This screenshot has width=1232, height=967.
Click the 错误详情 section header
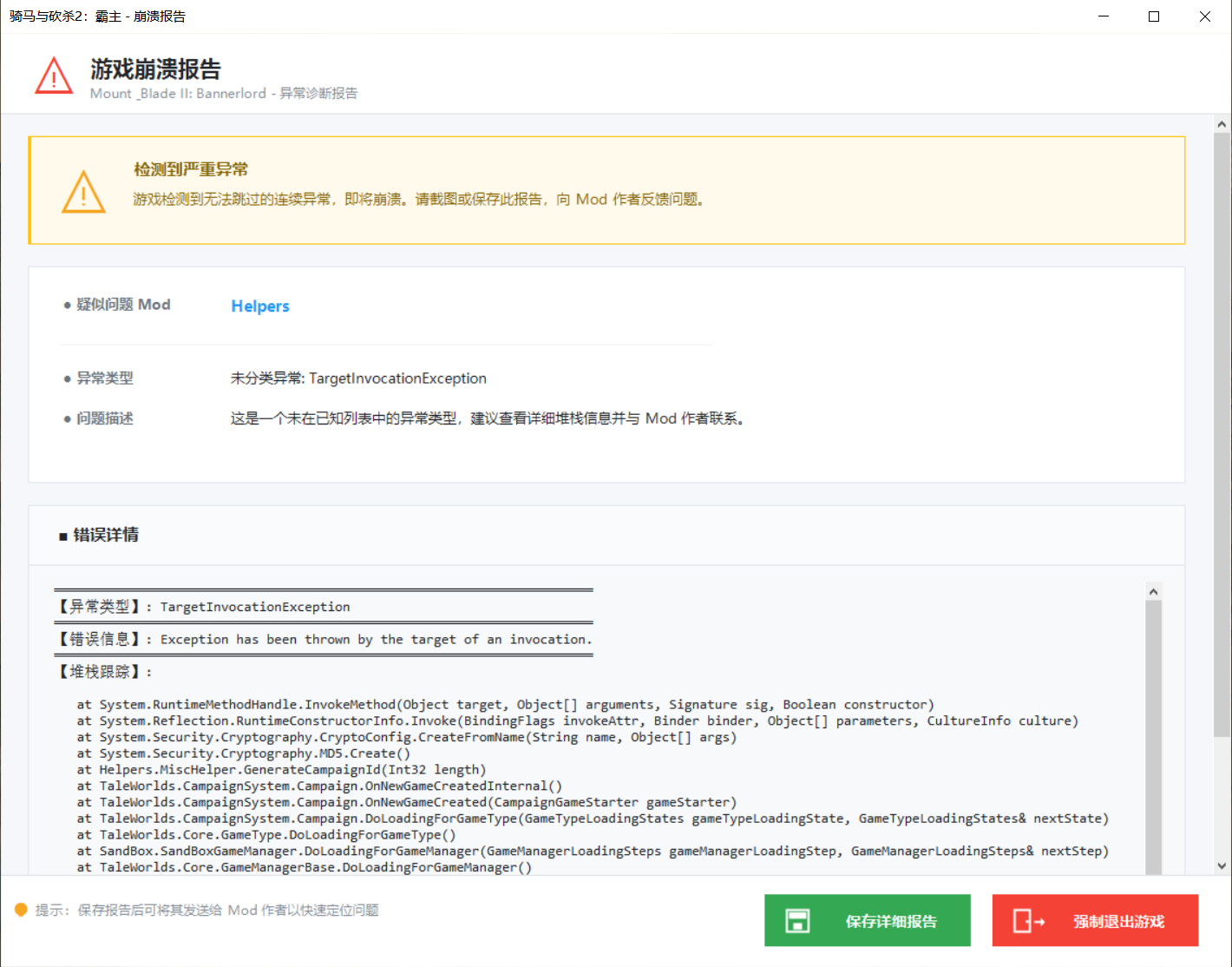tap(106, 534)
